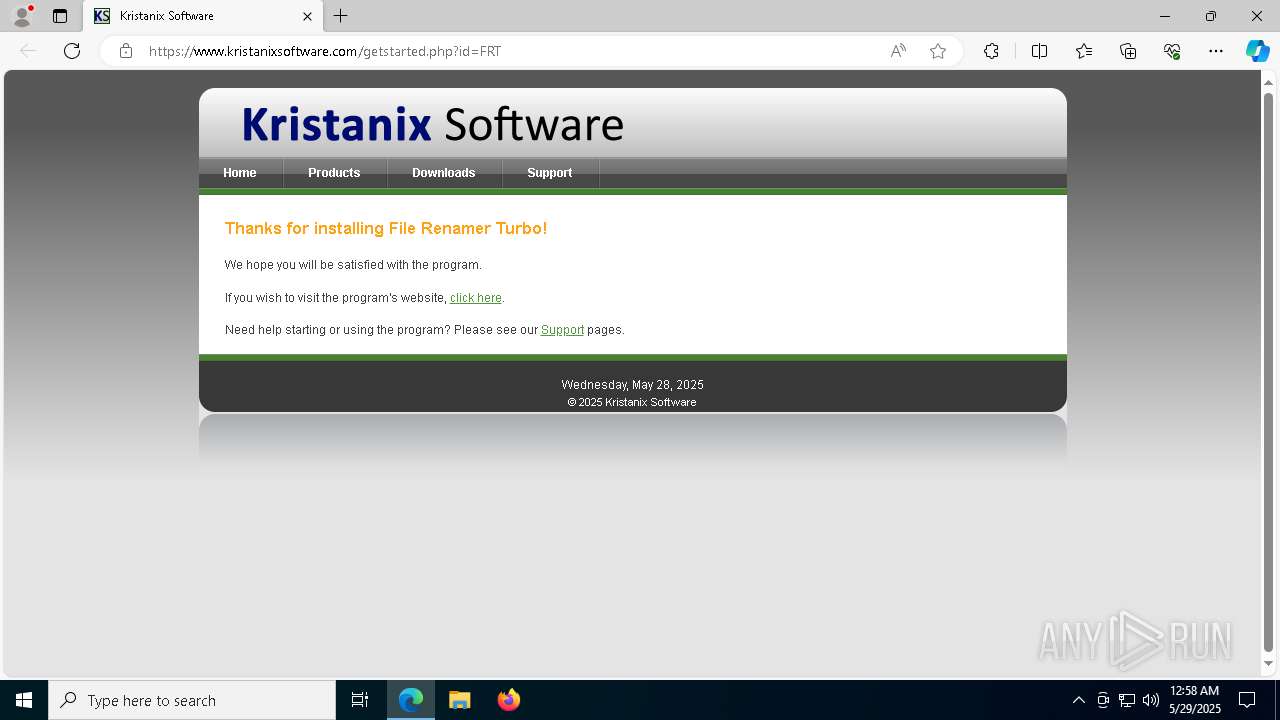Viewport: 1280px width, 720px height.
Task: Minimize the Edge browser window
Action: tap(1165, 16)
